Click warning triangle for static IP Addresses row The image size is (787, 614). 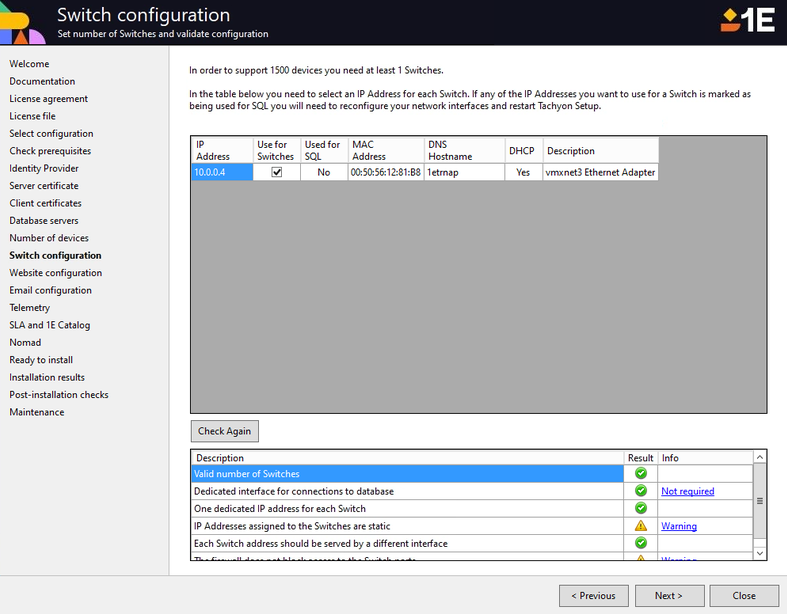(641, 526)
